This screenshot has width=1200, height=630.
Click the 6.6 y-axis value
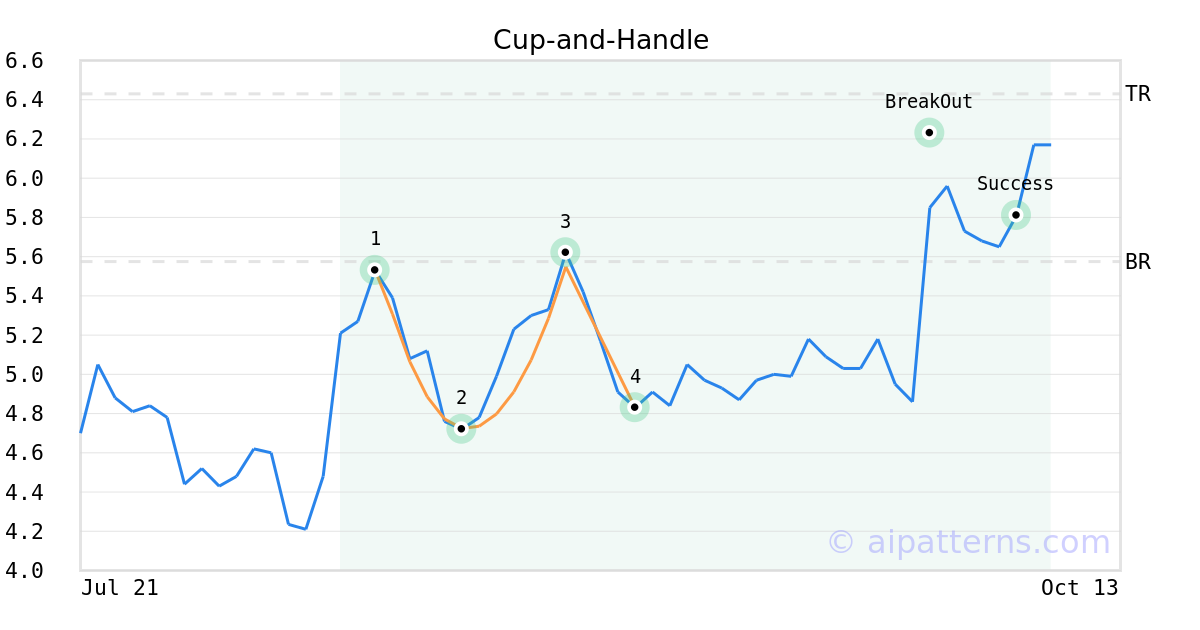pos(24,61)
